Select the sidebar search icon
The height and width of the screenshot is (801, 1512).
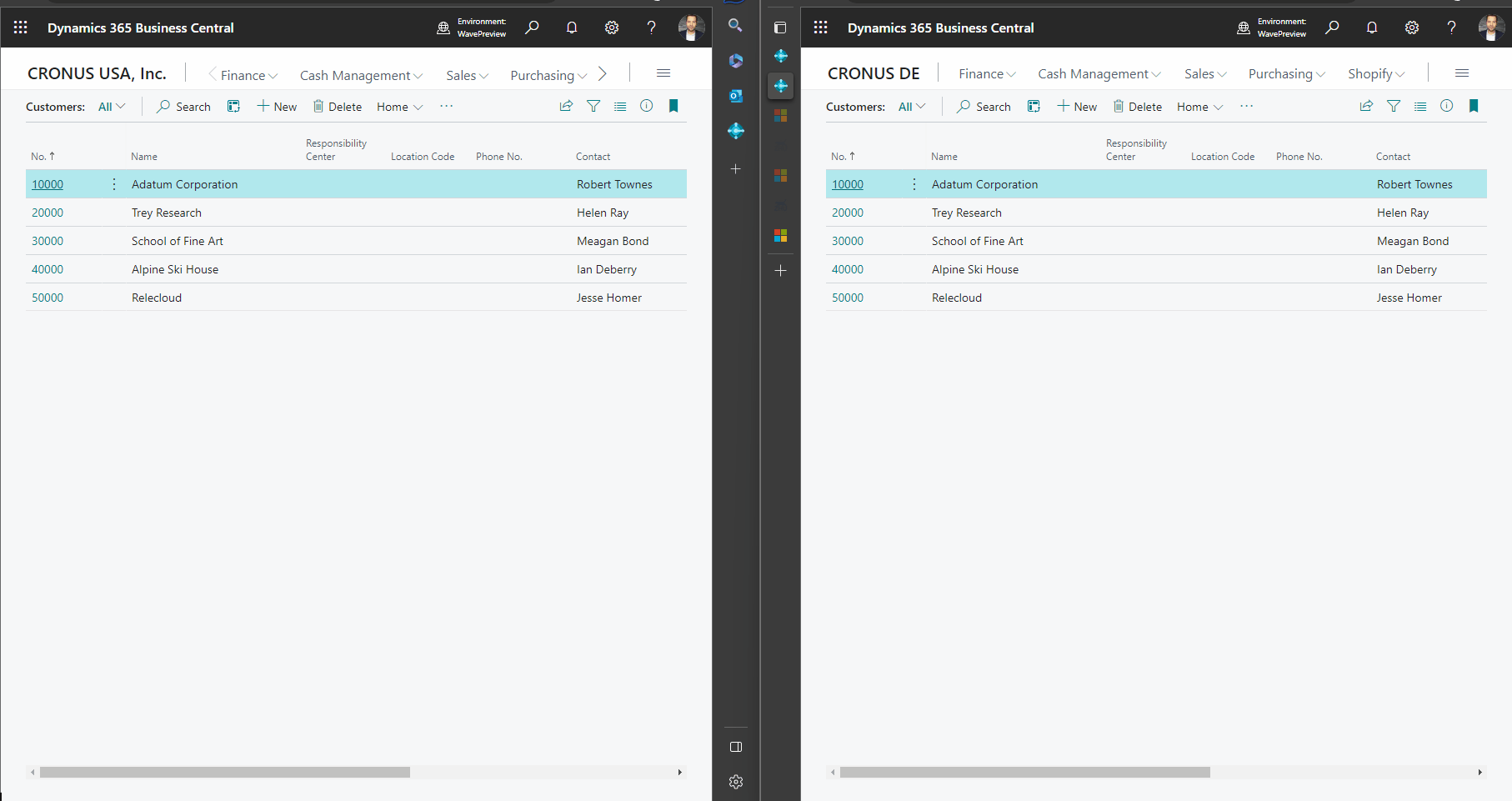pyautogui.click(x=735, y=26)
